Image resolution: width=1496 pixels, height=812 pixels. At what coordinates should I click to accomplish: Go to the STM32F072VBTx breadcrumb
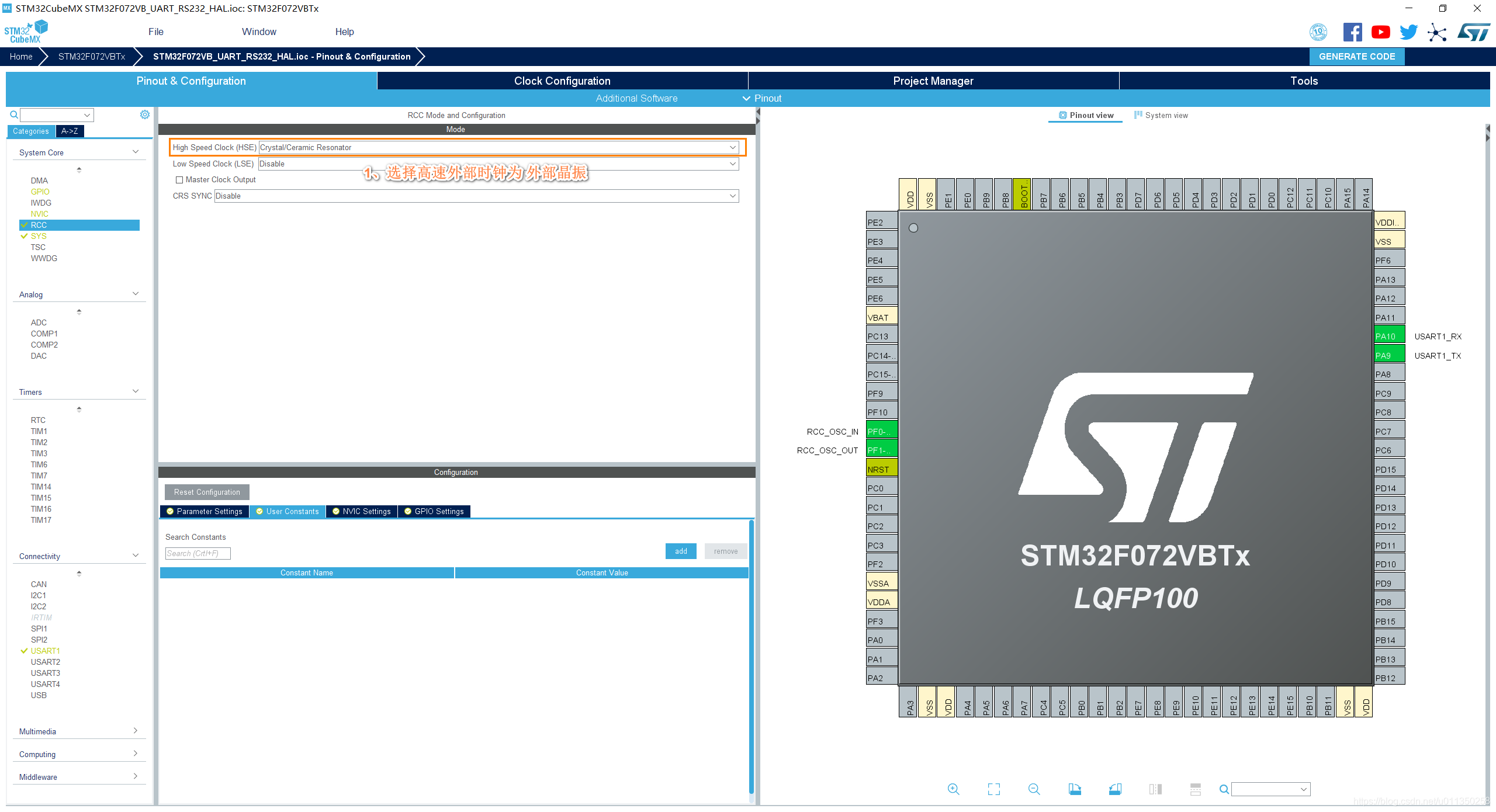click(92, 57)
